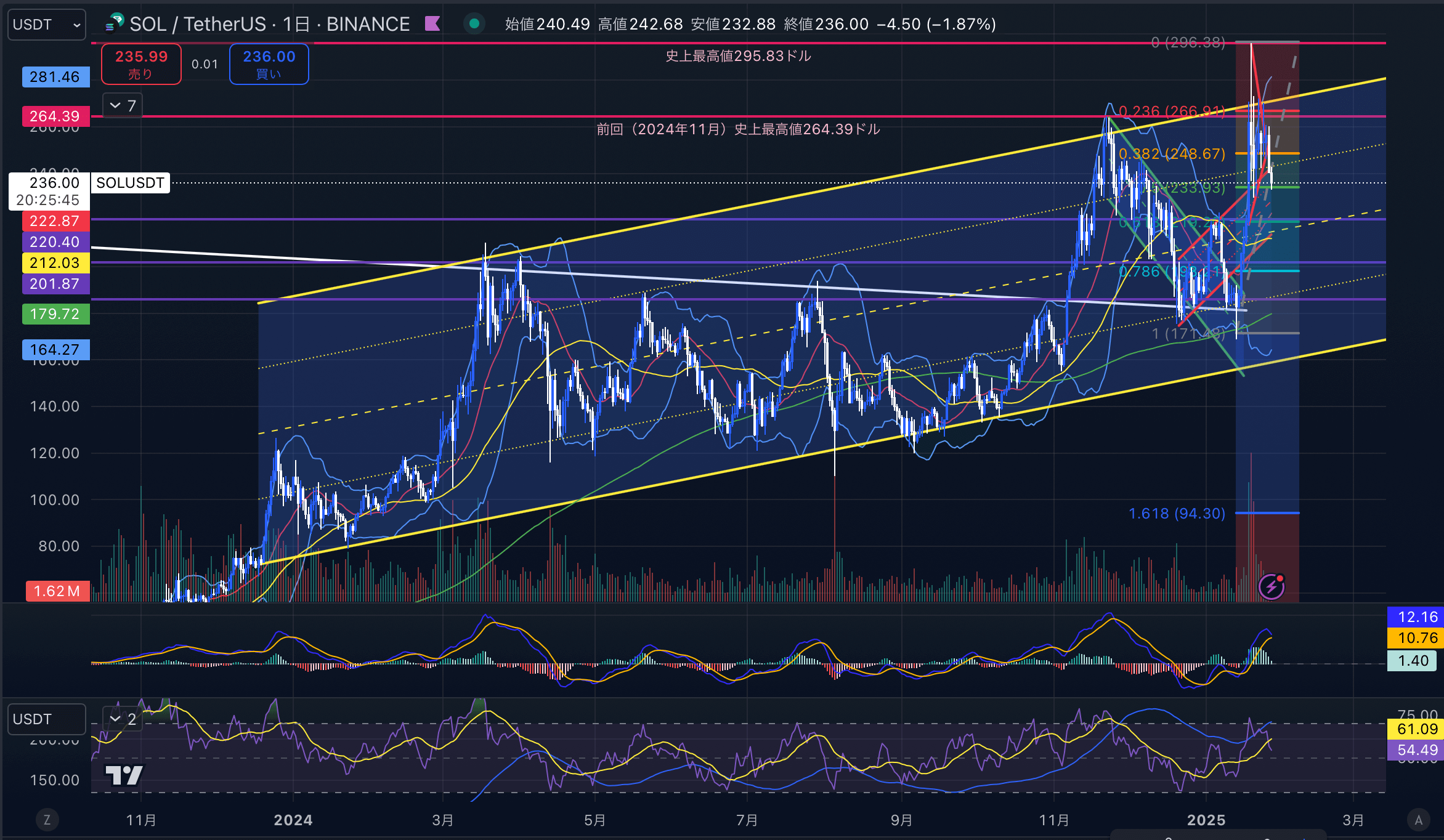
Task: Click the 1.40 histogram value label
Action: (x=1412, y=661)
